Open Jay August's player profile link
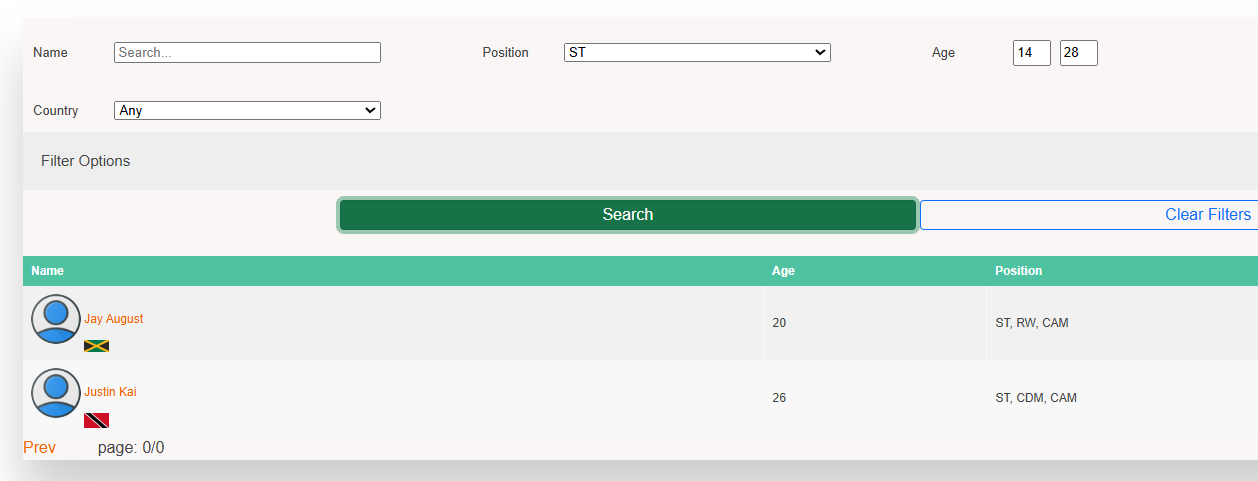1258x481 pixels. (114, 319)
